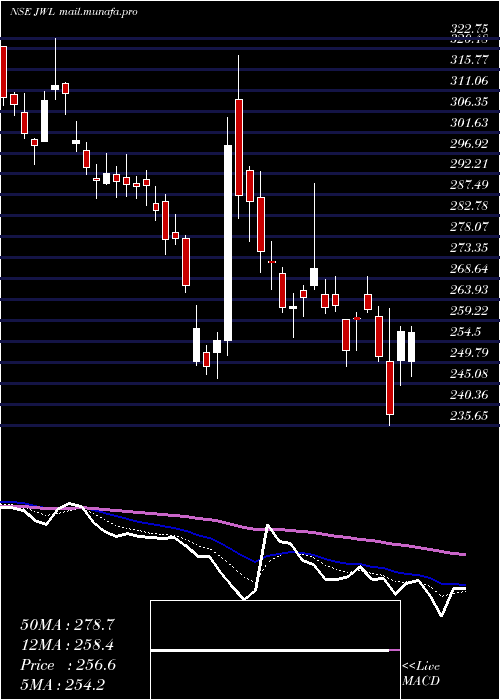Click the 235.65 price axis label
This screenshot has width=500, height=700.
click(470, 416)
